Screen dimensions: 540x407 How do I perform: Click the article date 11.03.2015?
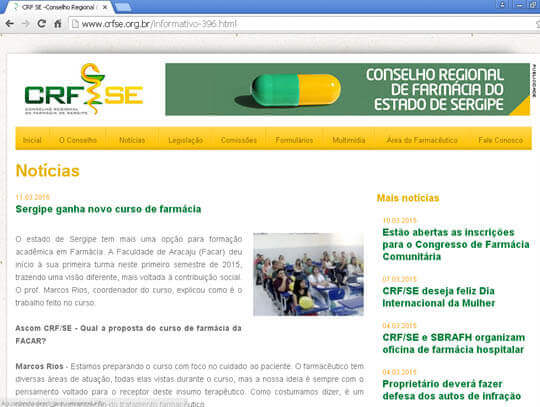(x=33, y=197)
